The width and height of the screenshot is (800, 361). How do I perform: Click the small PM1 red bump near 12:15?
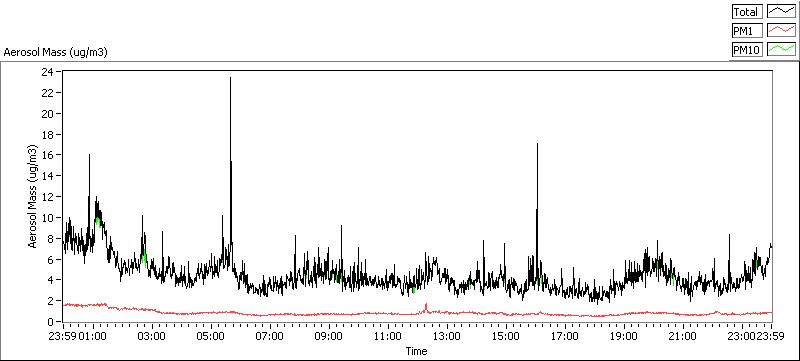pyautogui.click(x=426, y=307)
